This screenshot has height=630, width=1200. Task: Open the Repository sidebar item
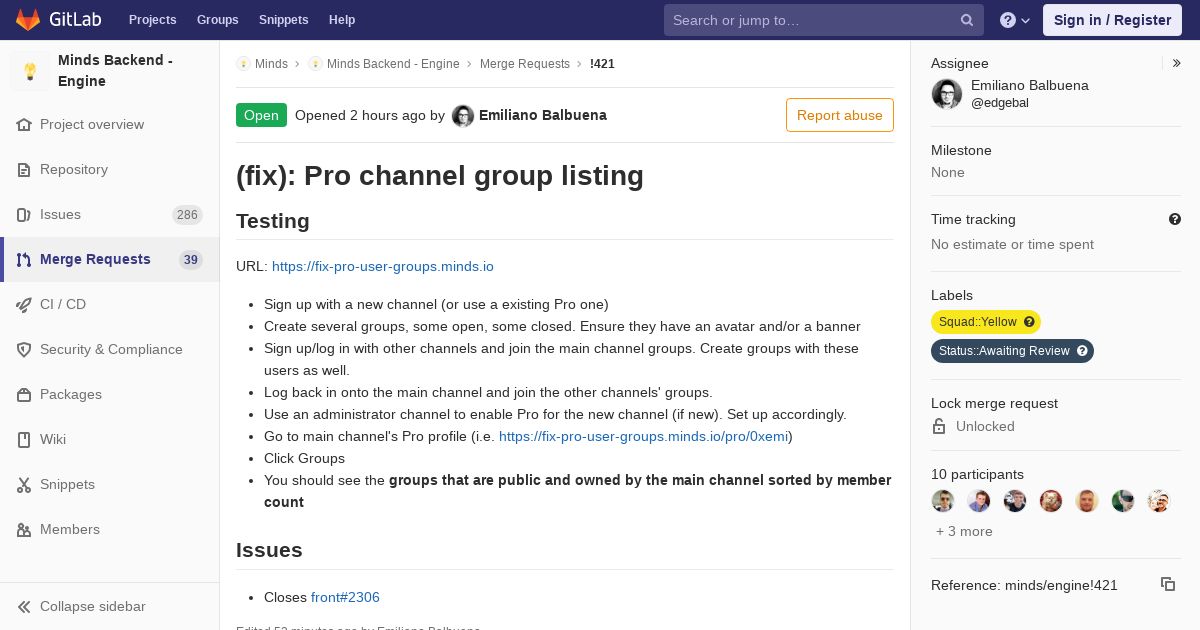pos(110,170)
